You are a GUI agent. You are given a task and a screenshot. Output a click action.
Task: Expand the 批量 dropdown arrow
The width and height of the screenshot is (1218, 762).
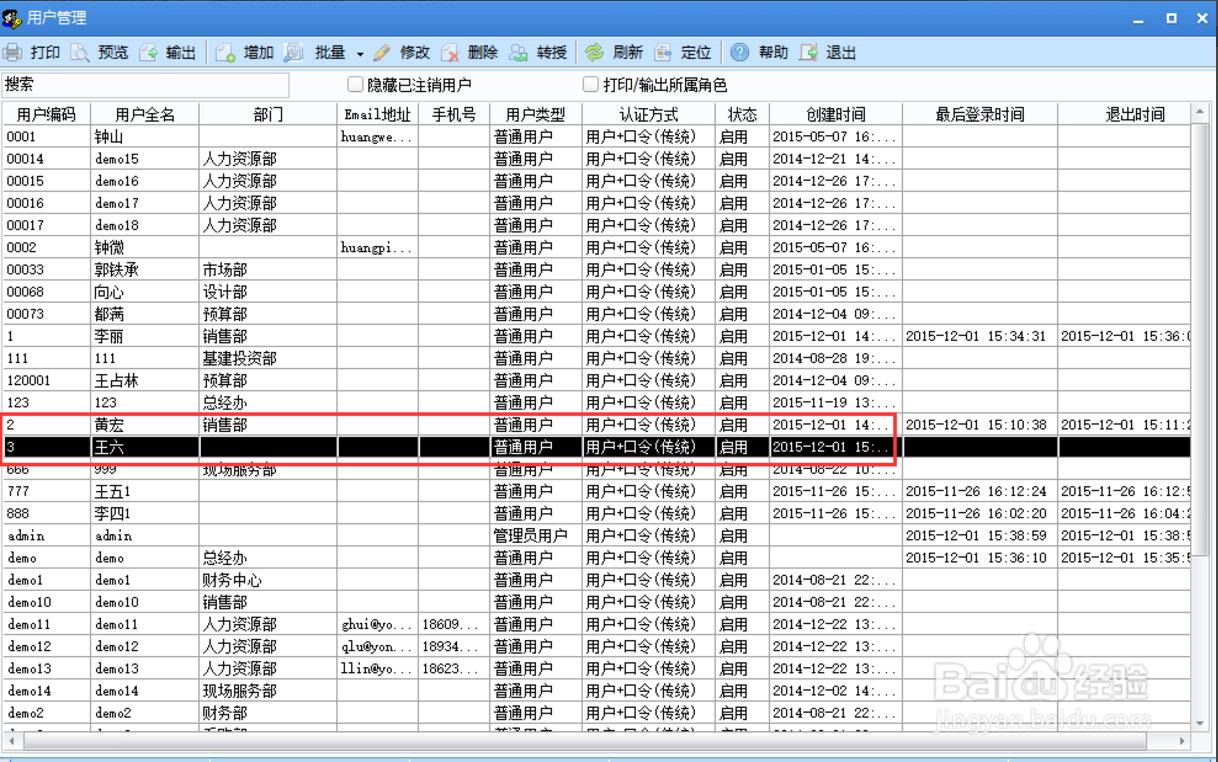click(360, 54)
